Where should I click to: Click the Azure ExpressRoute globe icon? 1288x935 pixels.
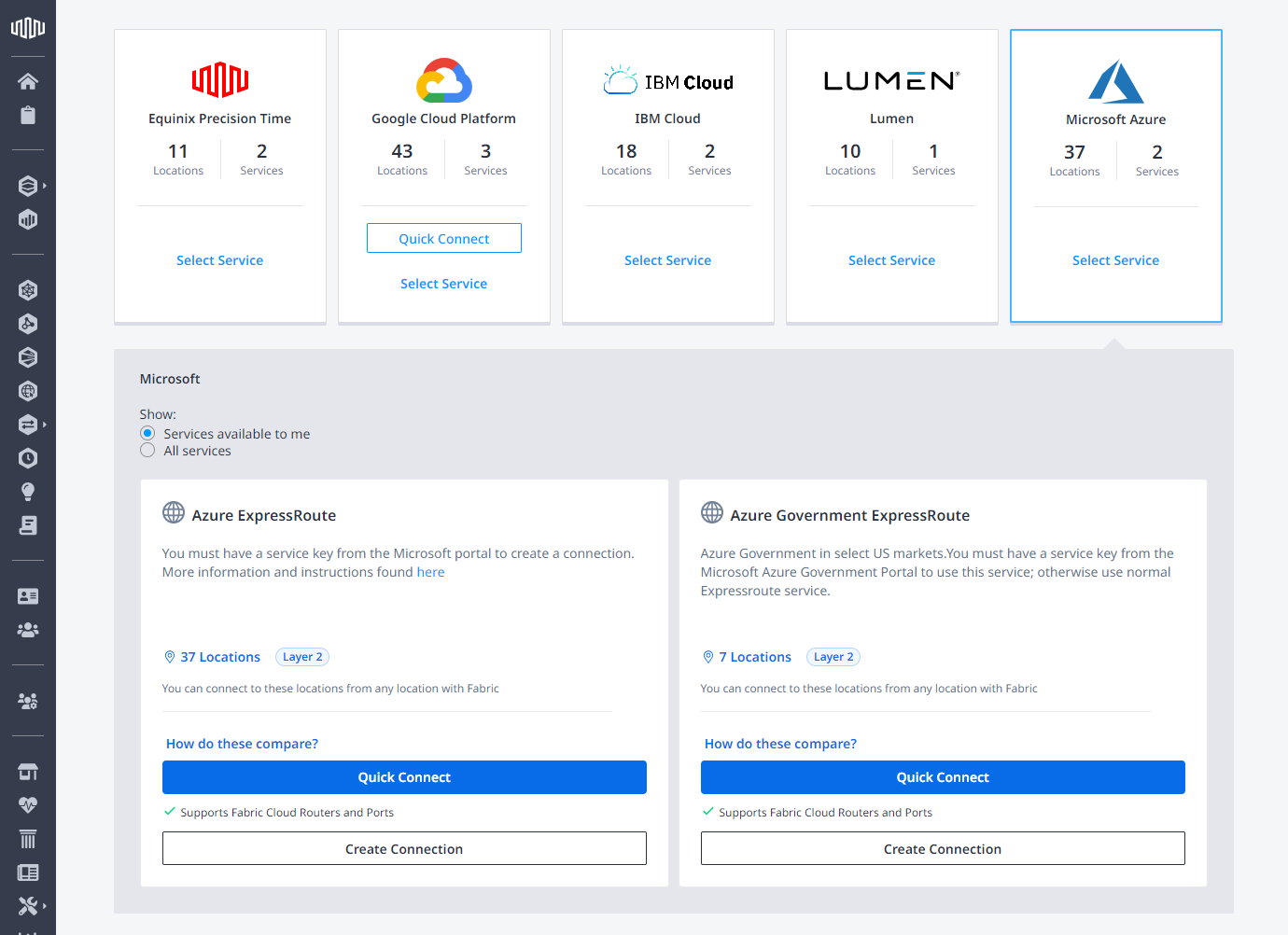pos(174,512)
